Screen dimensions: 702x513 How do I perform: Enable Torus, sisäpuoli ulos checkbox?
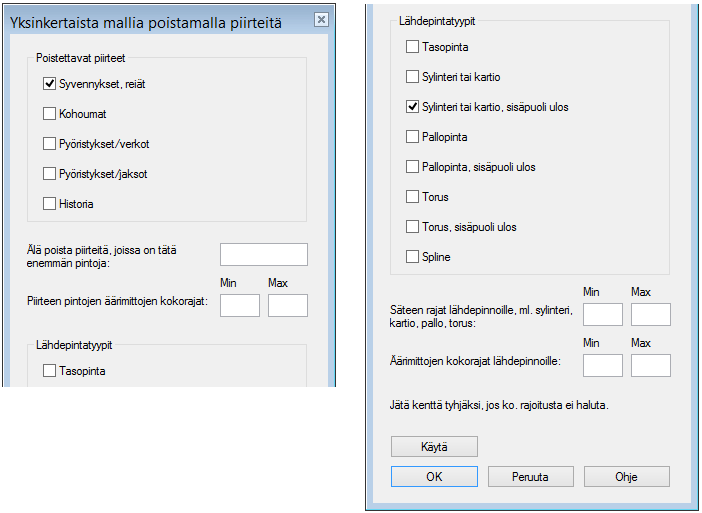[413, 227]
